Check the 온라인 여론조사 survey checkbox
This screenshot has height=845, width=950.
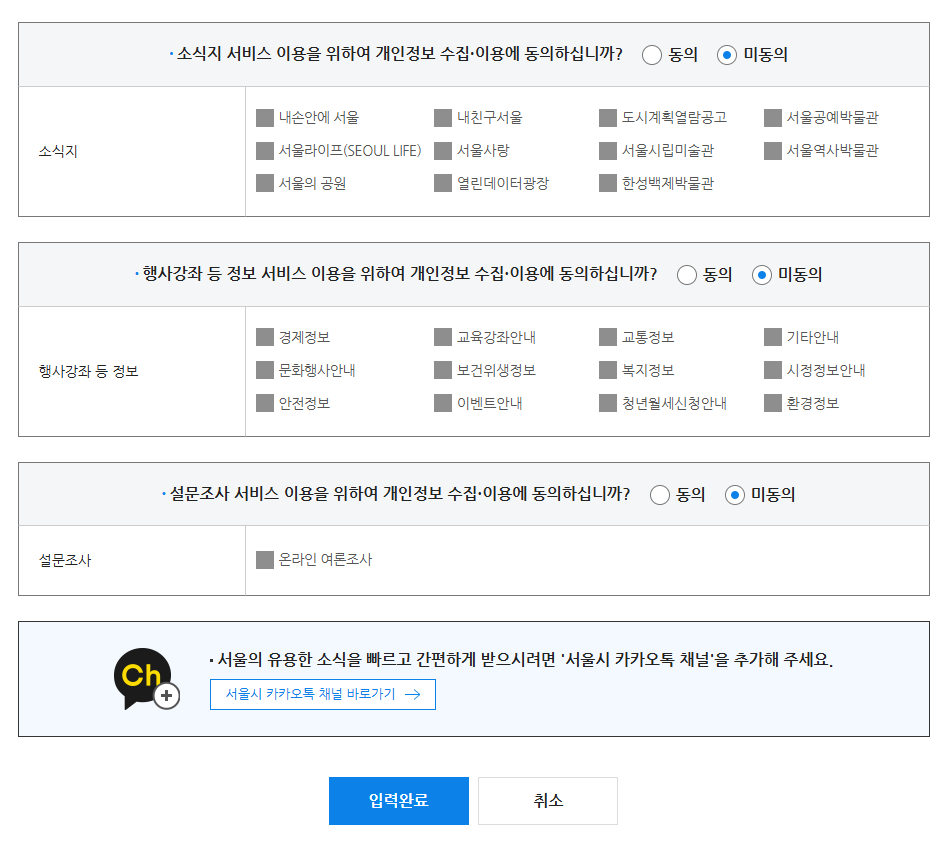[265, 560]
